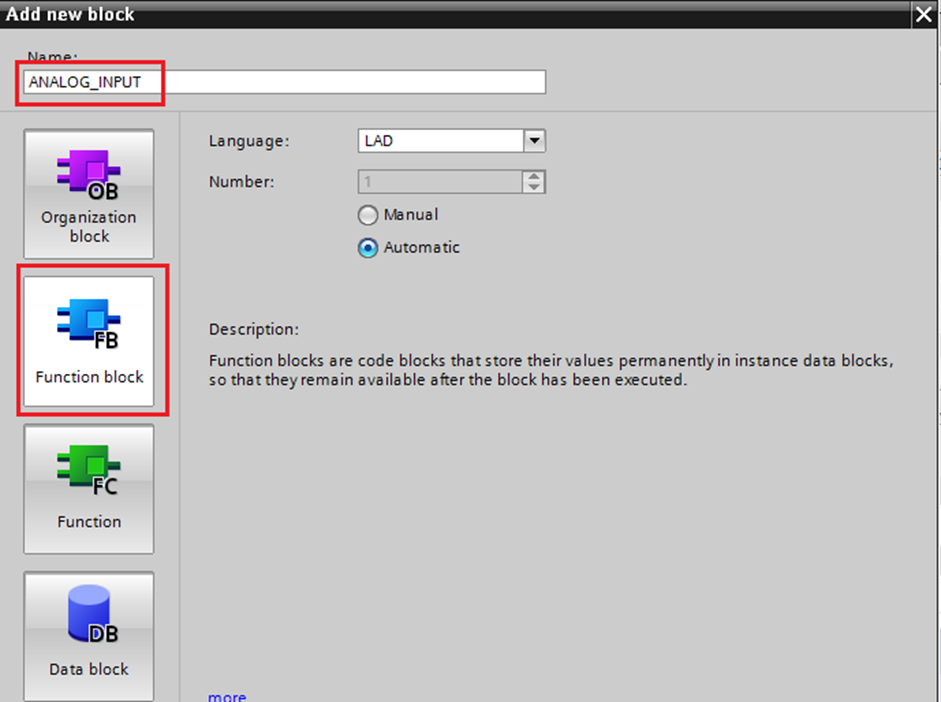Click the 'Organization block' text label
Screen dimensions: 941x702
[89, 227]
